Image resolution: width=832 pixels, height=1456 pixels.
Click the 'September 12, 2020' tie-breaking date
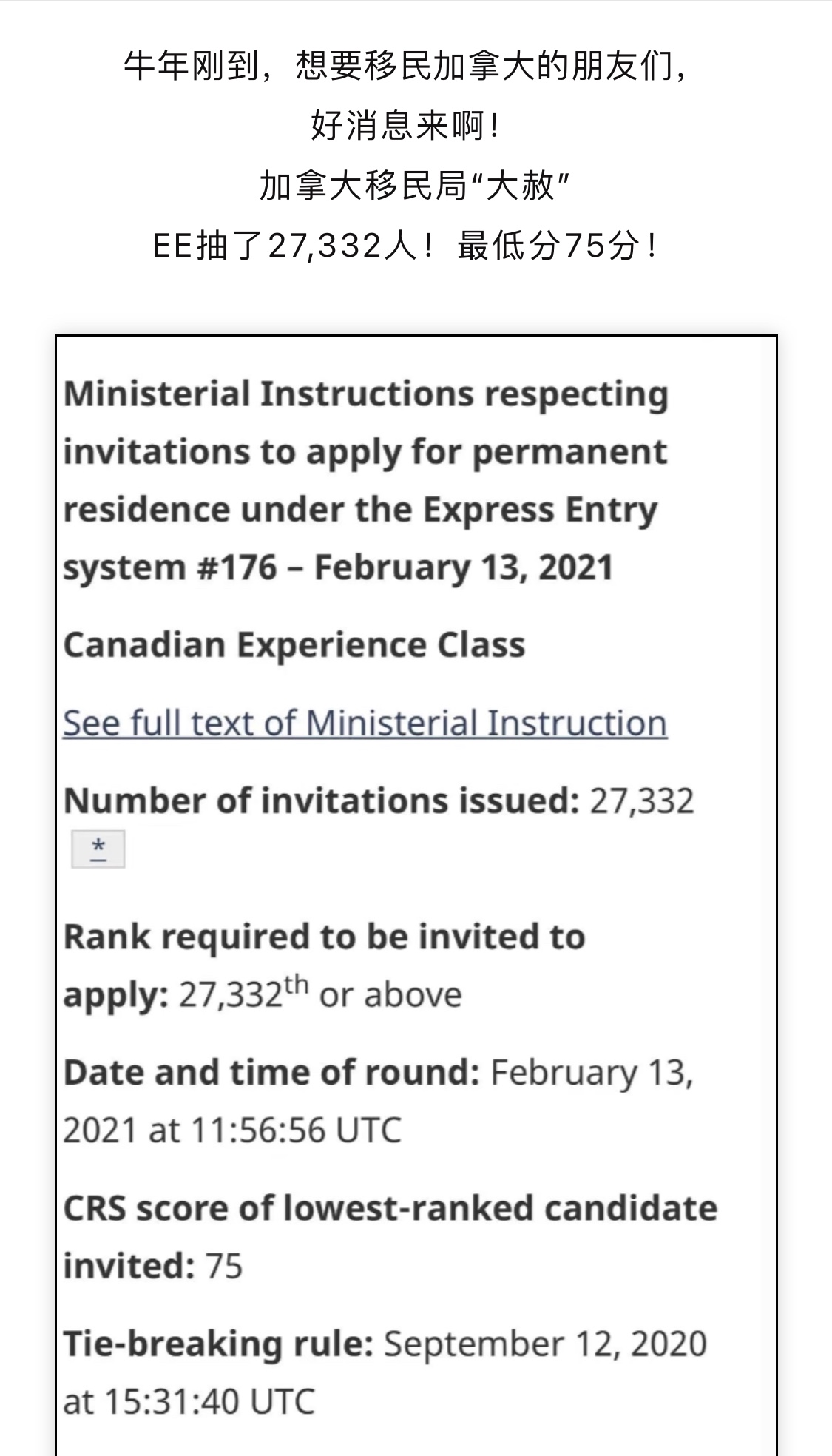545,1344
